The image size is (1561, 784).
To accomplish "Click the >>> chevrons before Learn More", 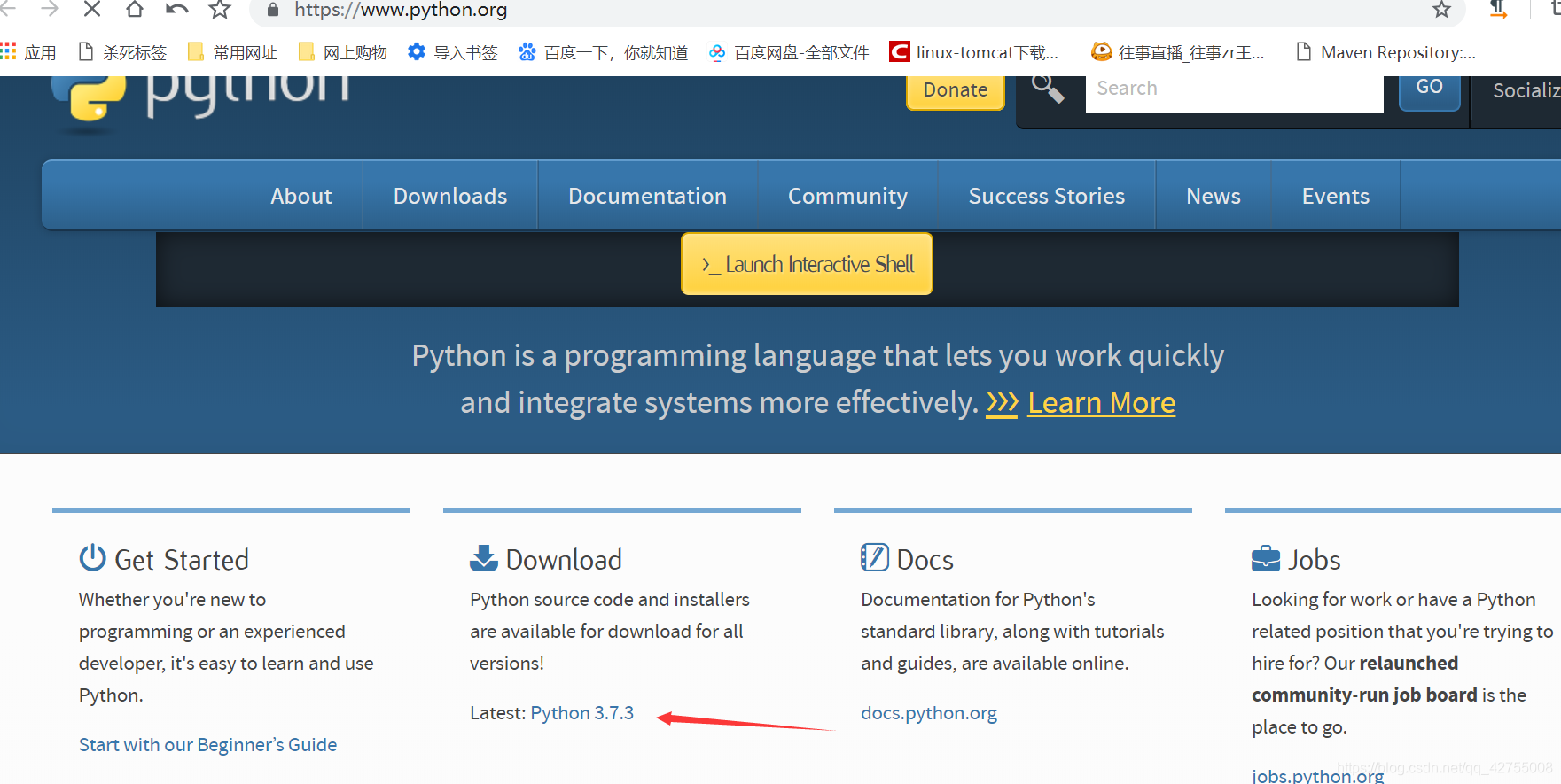I will coord(1003,403).
